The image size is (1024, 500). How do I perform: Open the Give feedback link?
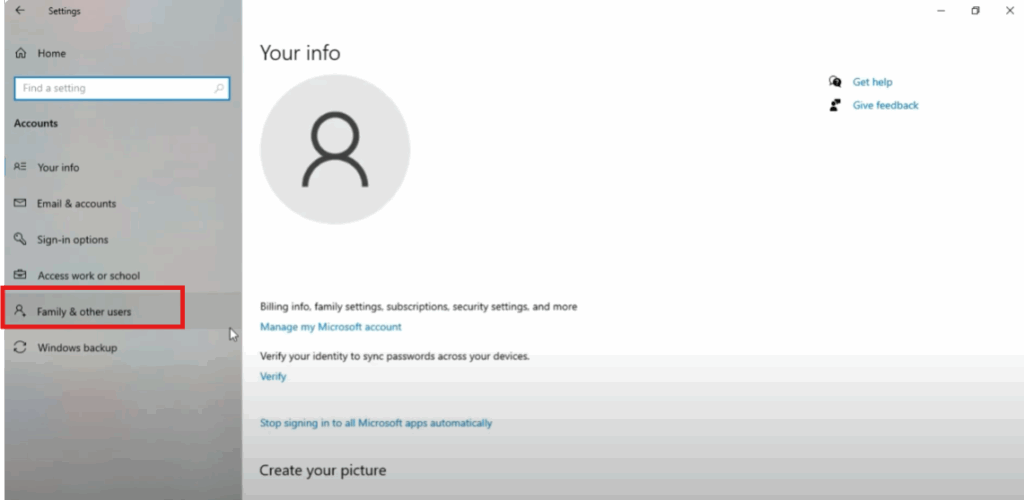(x=885, y=105)
